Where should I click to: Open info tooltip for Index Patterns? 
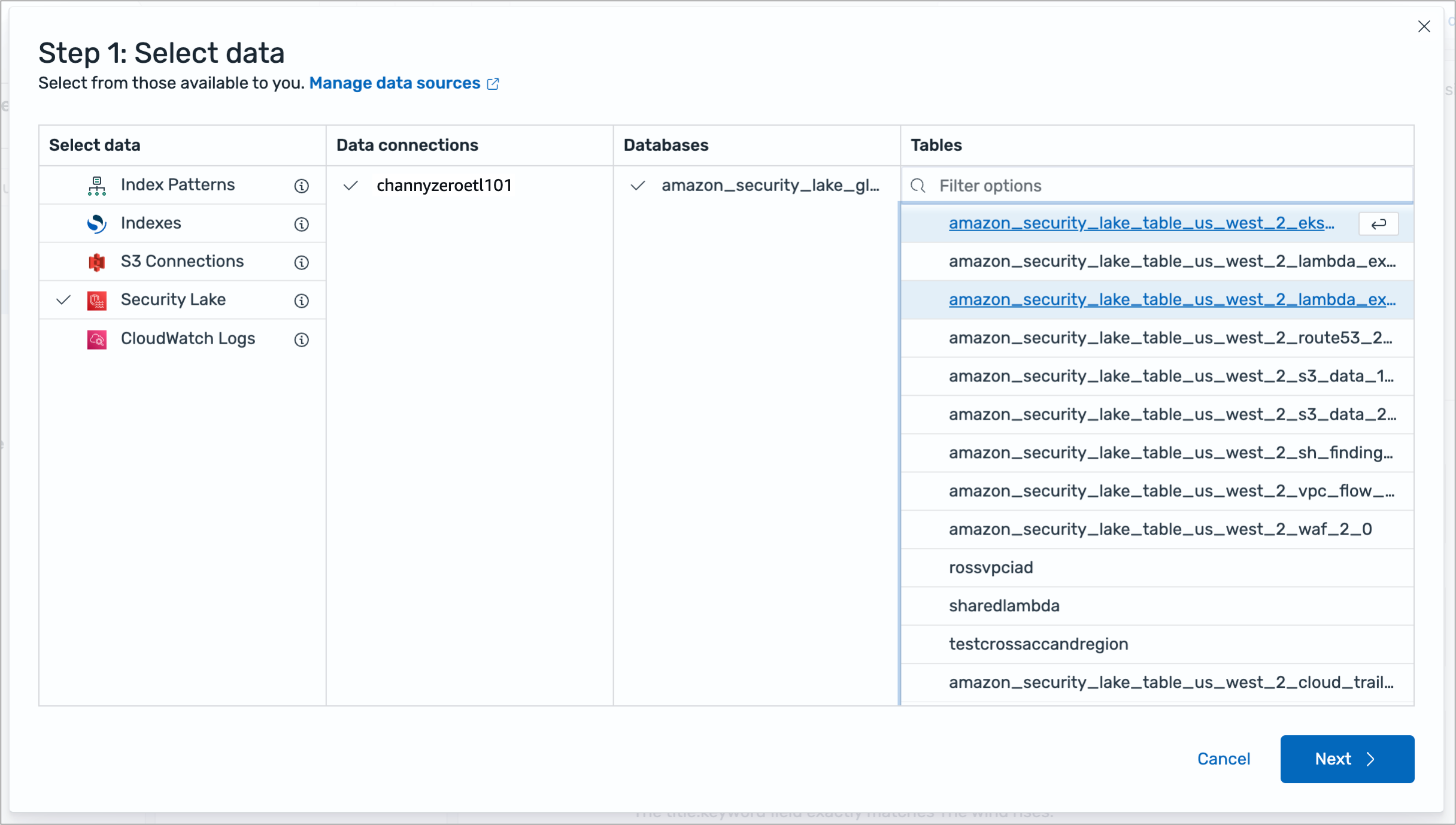tap(302, 186)
